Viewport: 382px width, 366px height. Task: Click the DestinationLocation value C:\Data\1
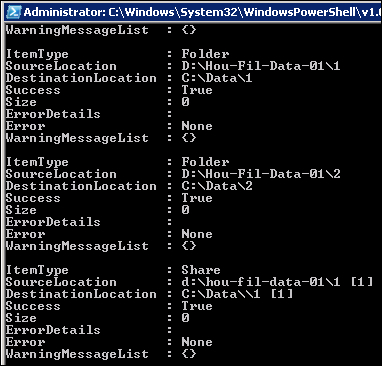(217, 78)
